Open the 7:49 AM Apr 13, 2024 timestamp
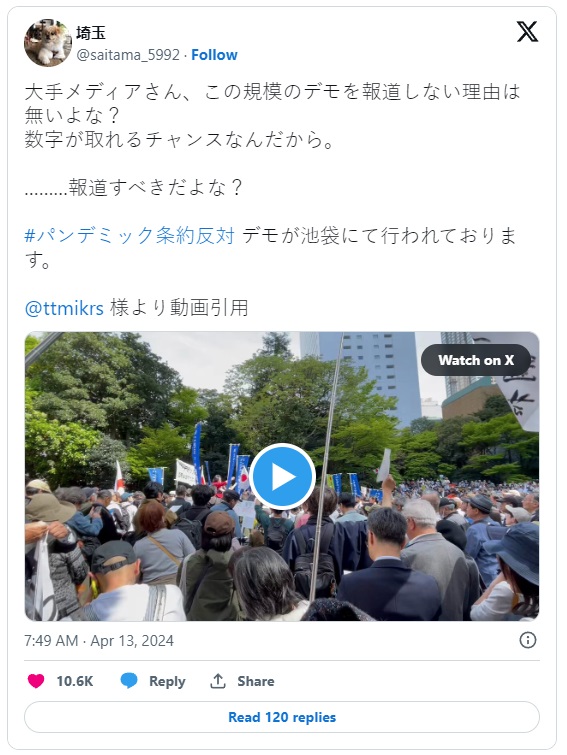This screenshot has height=755, width=567. (x=99, y=640)
